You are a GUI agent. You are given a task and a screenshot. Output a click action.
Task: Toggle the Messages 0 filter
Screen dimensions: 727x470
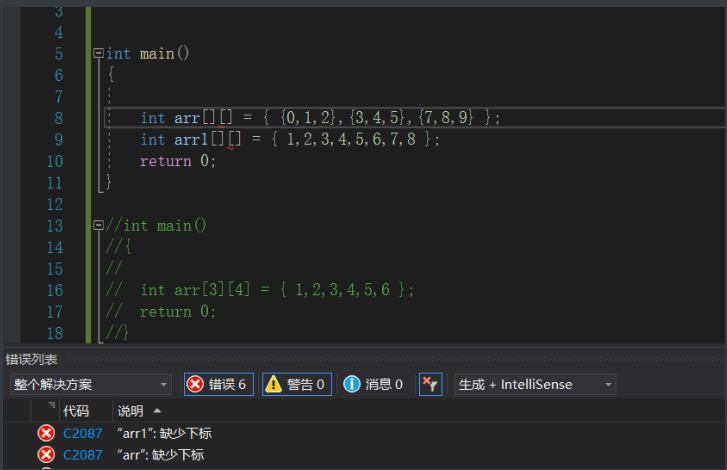(373, 384)
